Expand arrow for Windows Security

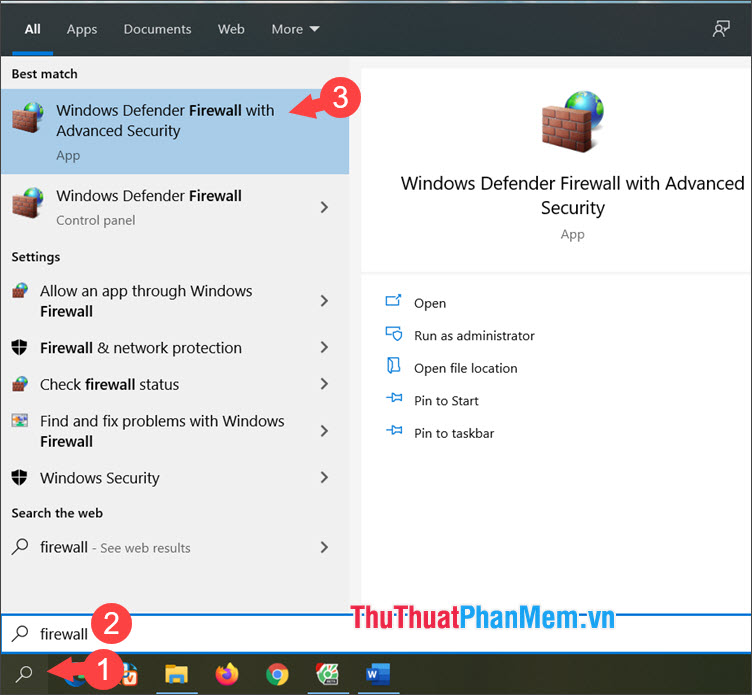pos(325,477)
